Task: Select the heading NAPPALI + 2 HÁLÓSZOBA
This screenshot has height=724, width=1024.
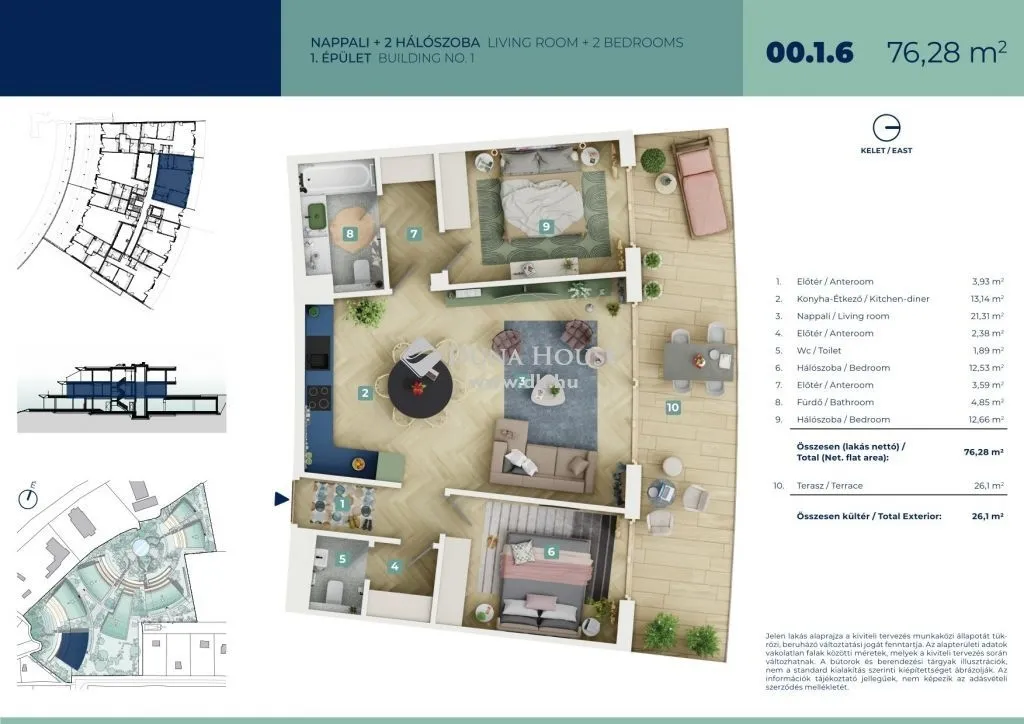Action: tap(395, 42)
